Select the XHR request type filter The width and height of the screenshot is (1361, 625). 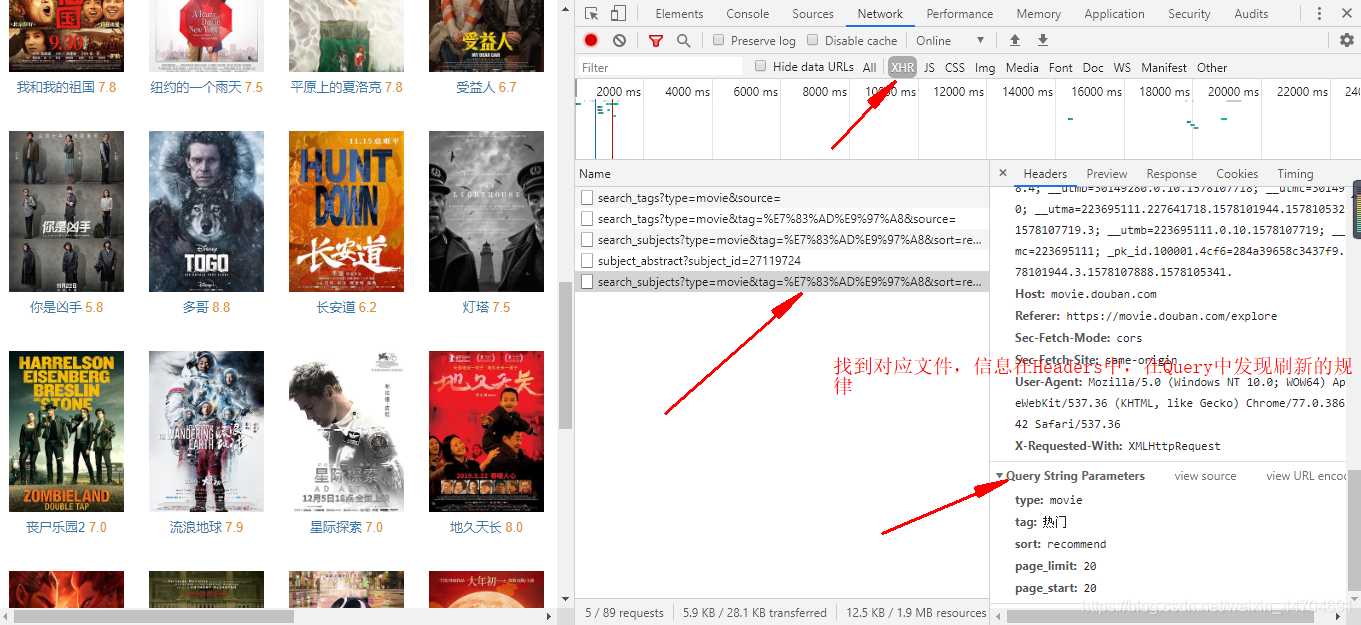pyautogui.click(x=903, y=68)
